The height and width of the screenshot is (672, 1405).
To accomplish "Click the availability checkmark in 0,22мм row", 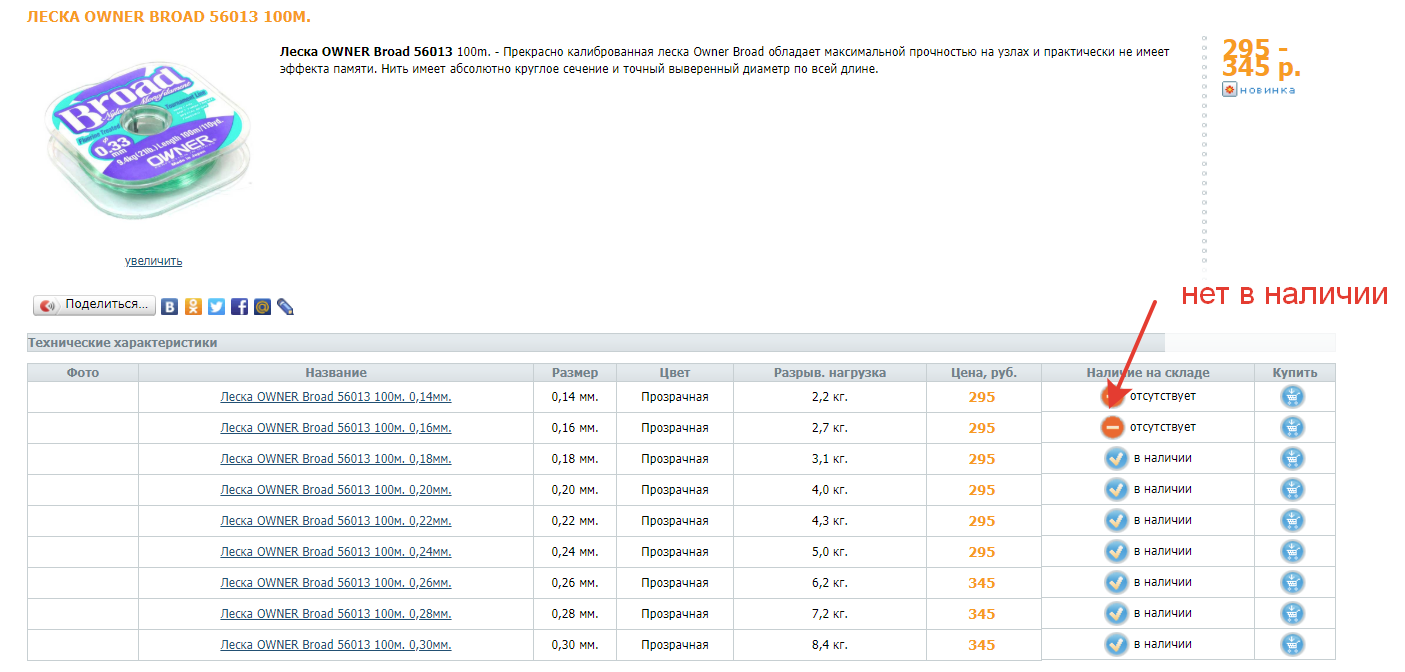I will [x=1116, y=521].
